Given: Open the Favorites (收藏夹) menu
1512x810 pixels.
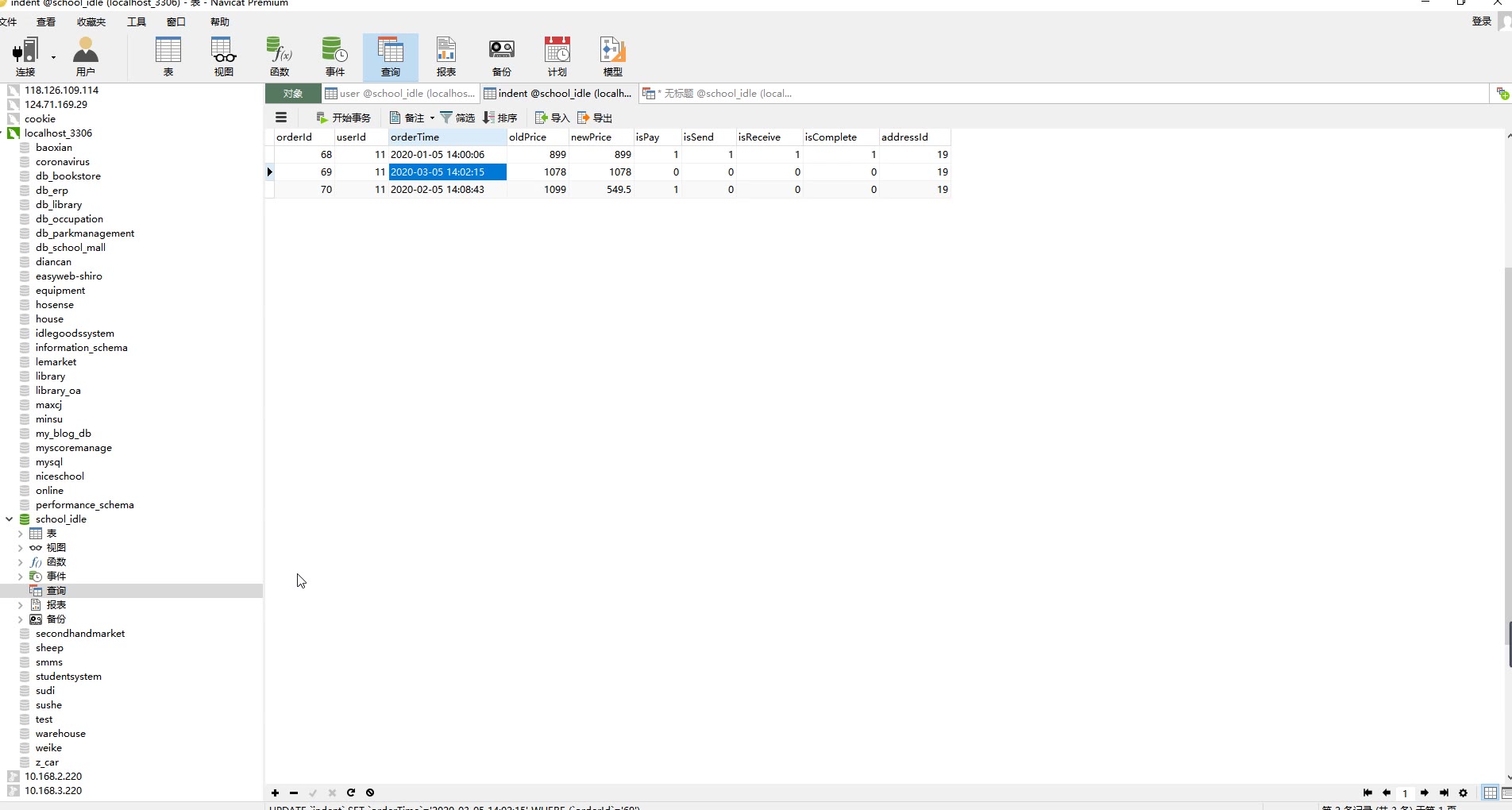Looking at the screenshot, I should point(91,22).
